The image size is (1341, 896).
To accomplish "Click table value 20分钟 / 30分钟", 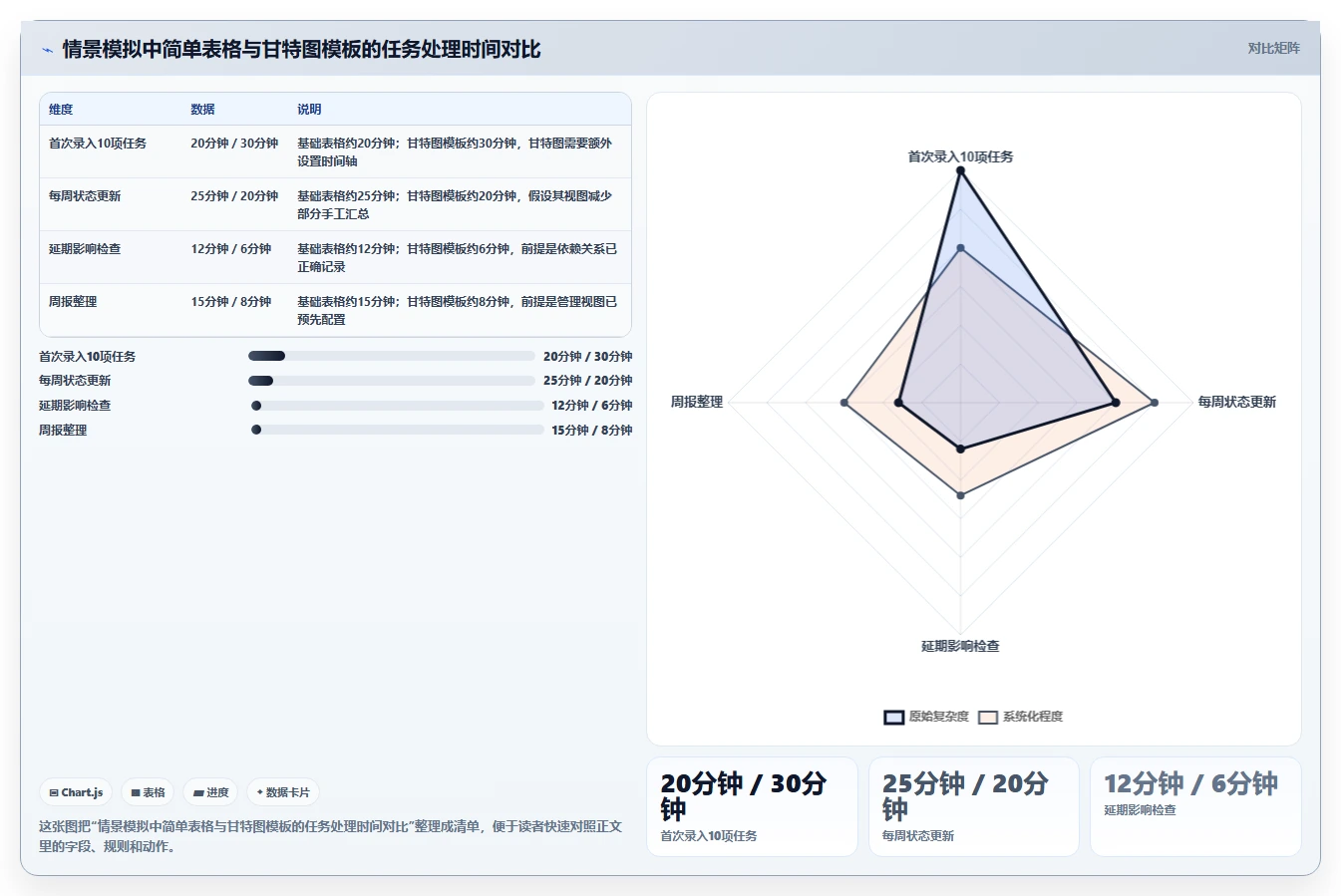I will coord(234,144).
